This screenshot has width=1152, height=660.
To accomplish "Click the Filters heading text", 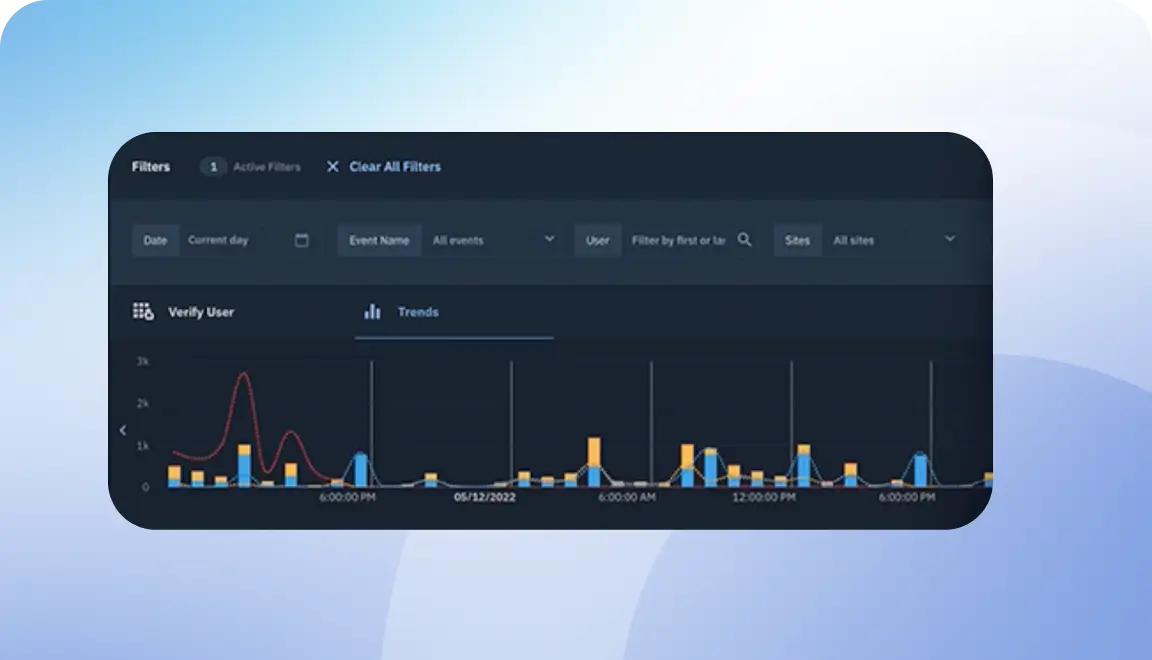I will (x=151, y=167).
